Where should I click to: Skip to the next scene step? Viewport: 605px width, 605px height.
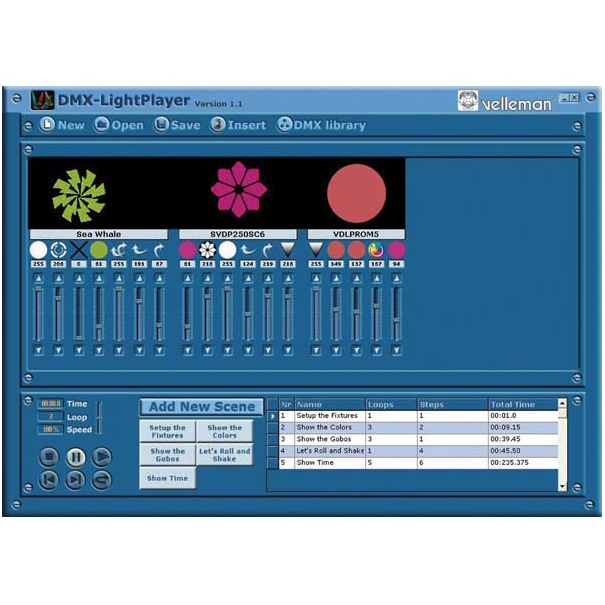[x=75, y=480]
